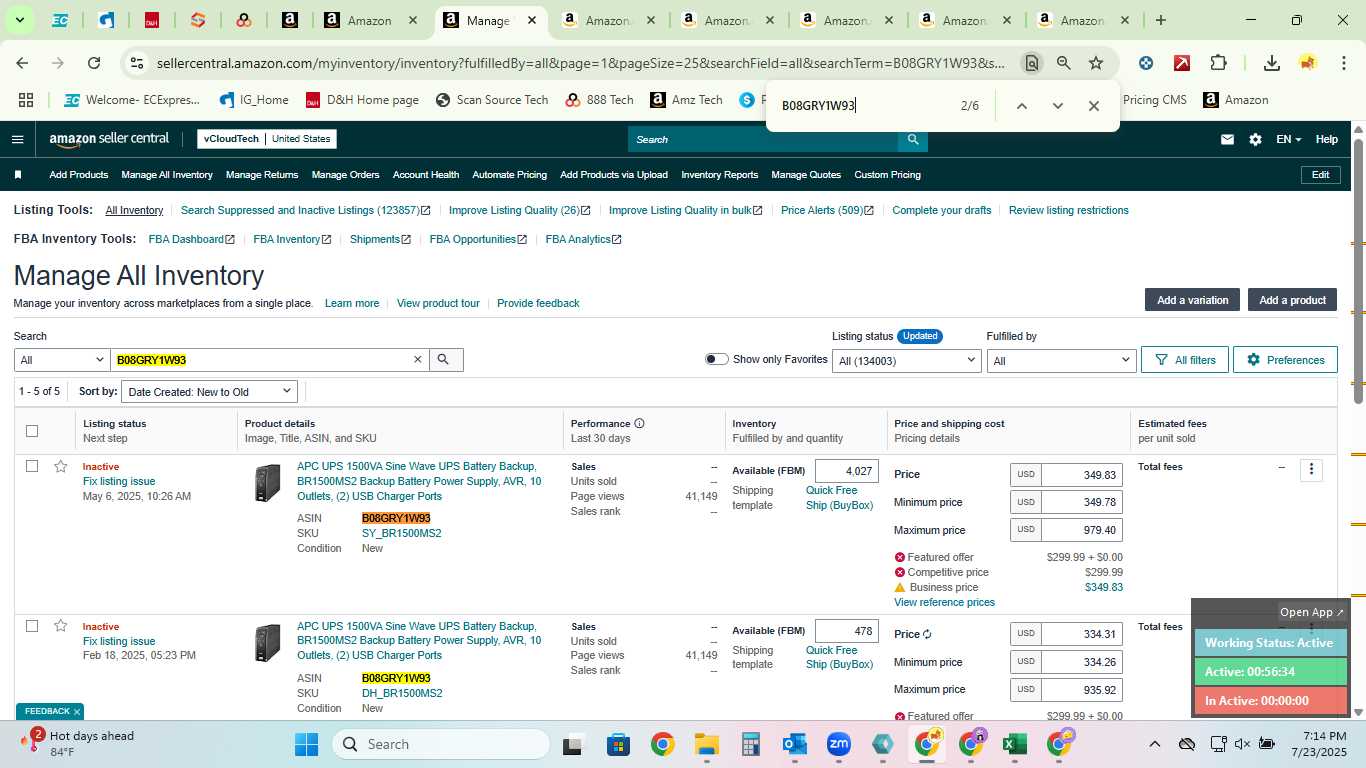This screenshot has height=768, width=1366.
Task: Open Outlook from the taskbar
Action: (x=795, y=744)
